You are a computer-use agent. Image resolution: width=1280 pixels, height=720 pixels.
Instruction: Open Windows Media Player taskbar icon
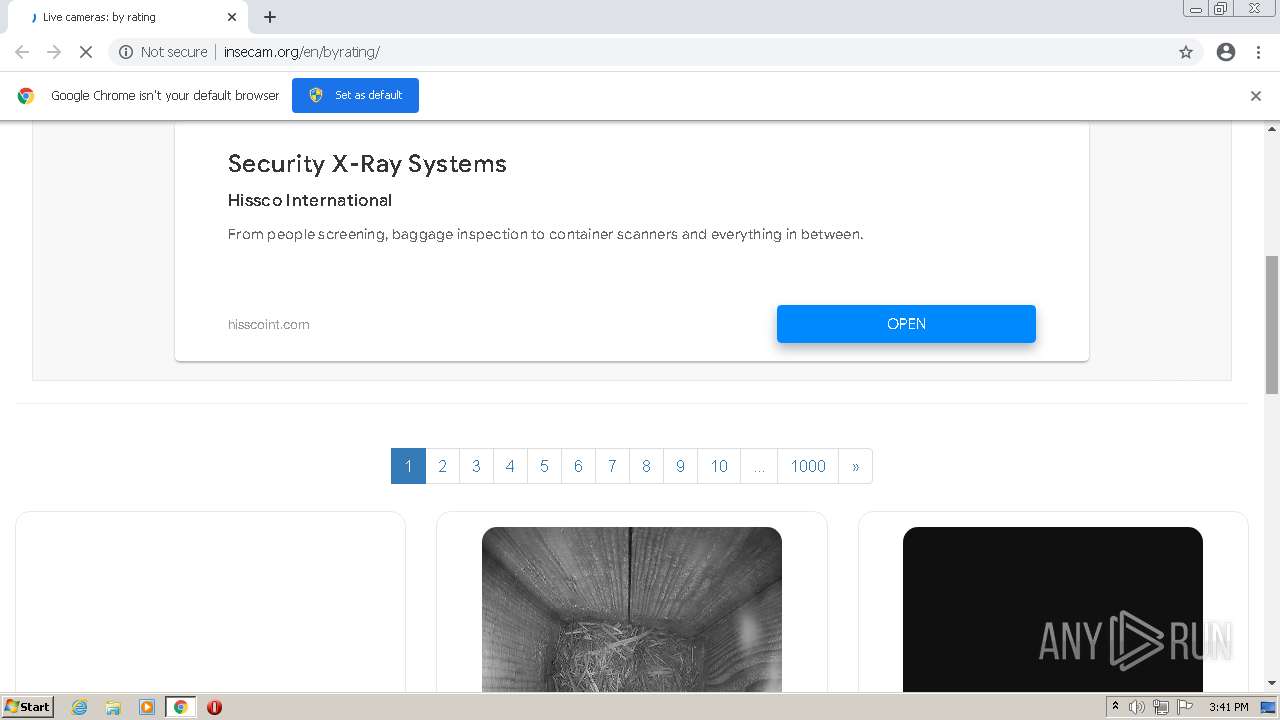point(147,707)
